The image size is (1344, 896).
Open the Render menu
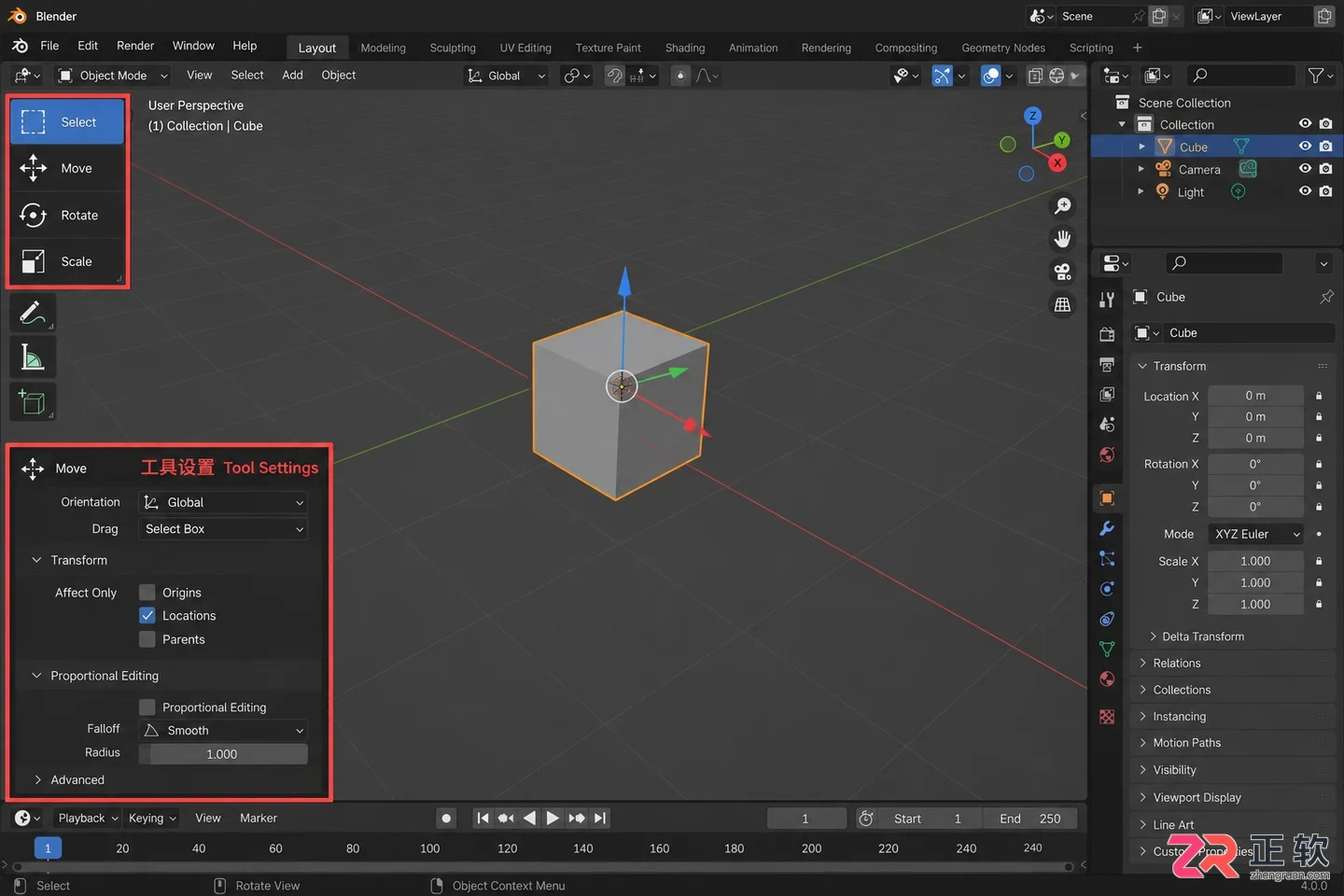click(135, 46)
